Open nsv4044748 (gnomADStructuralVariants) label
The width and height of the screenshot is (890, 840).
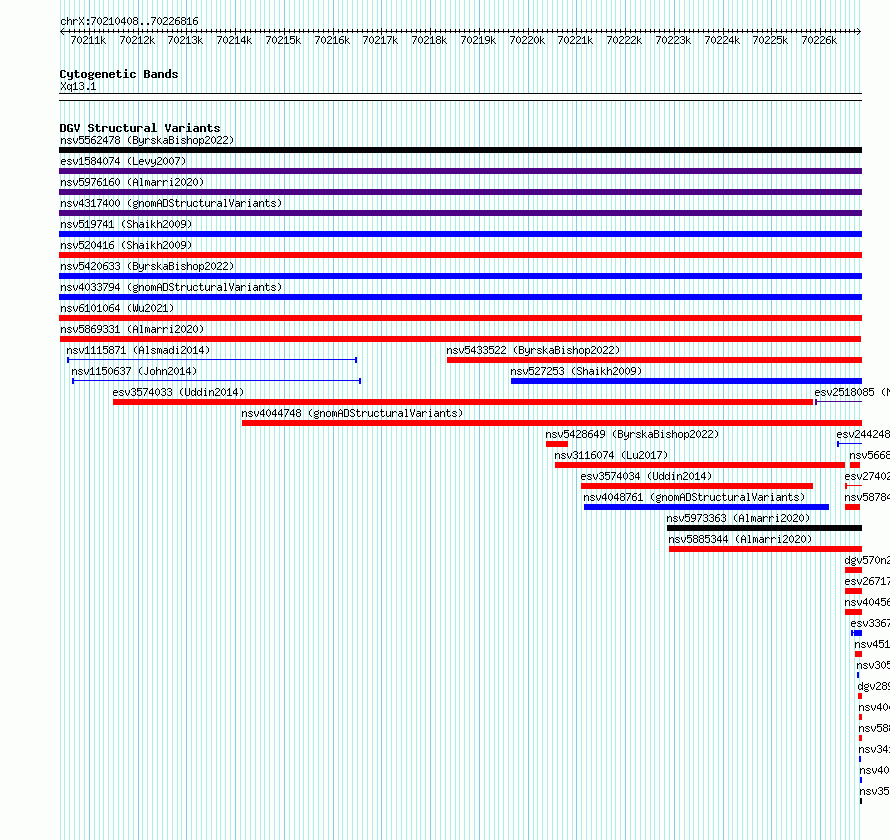tap(352, 413)
